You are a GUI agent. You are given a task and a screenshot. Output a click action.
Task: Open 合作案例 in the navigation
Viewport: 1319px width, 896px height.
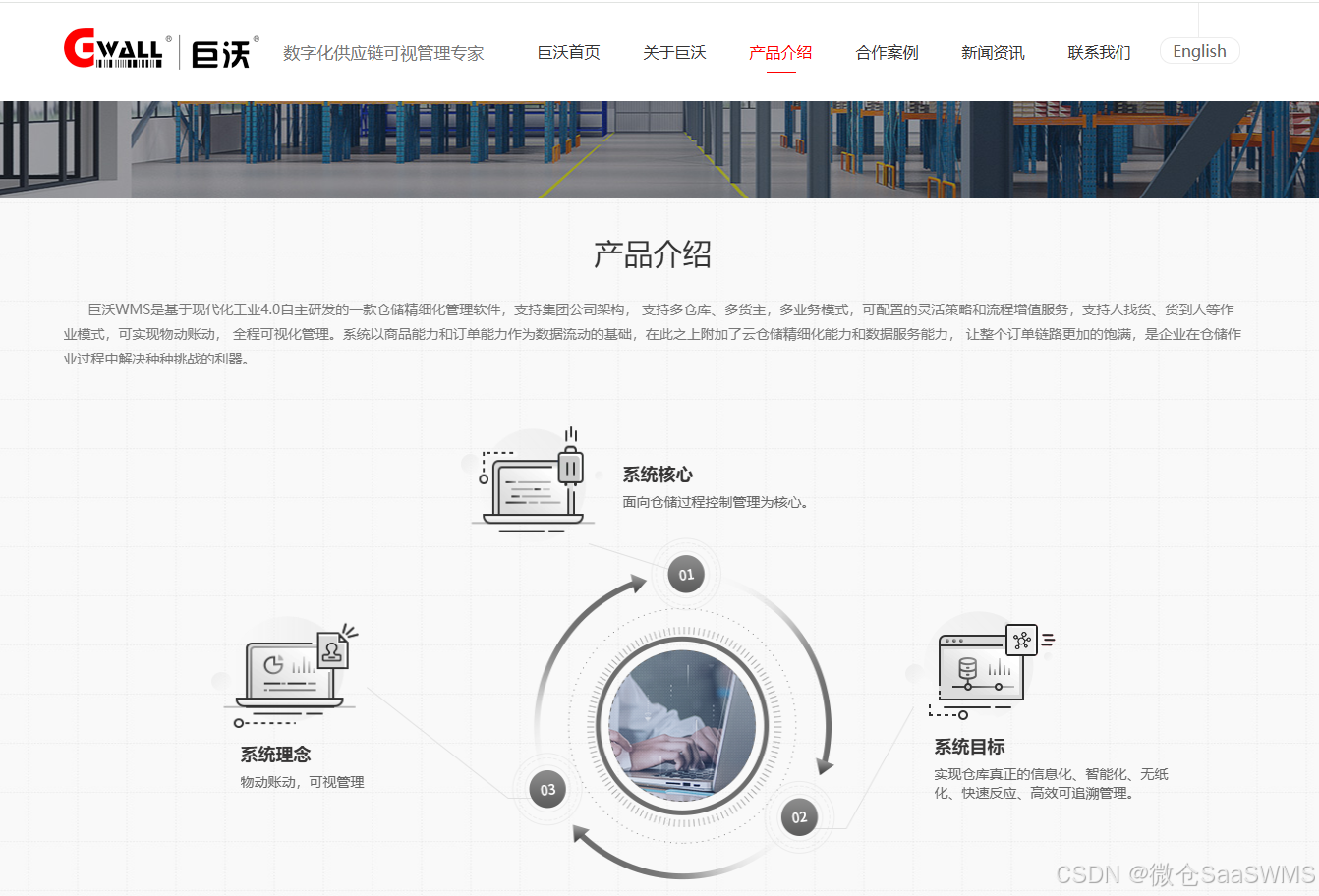tap(887, 52)
